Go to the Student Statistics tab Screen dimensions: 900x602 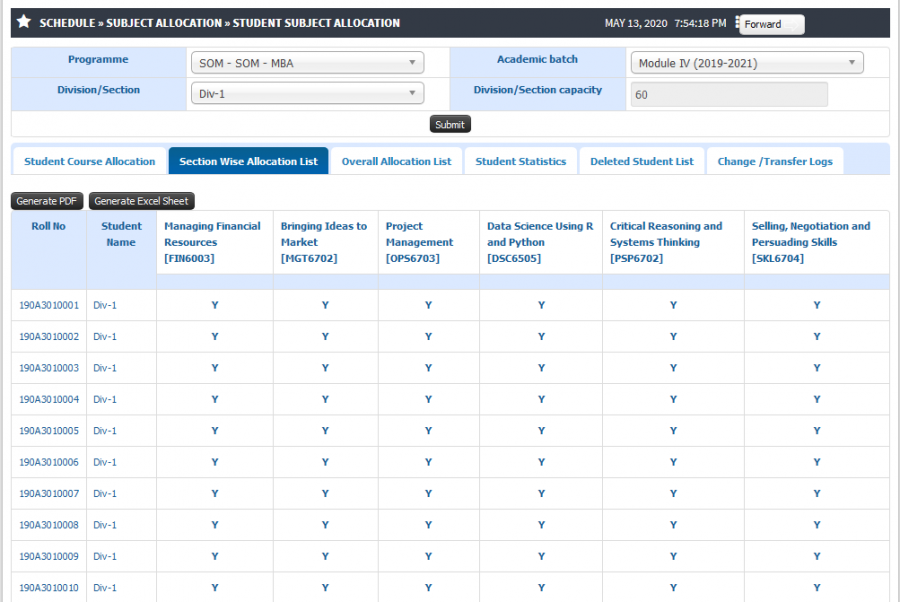[521, 161]
